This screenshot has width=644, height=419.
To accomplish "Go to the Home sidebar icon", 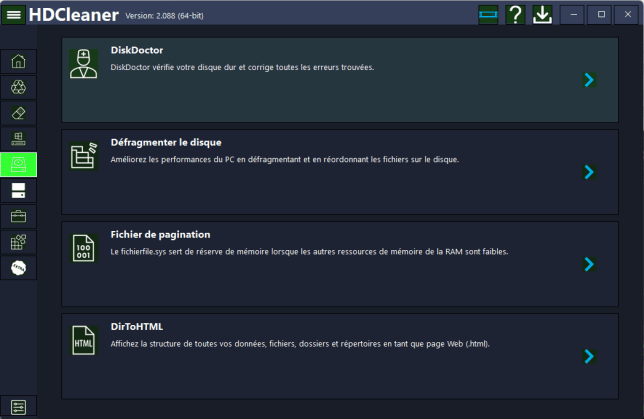I will [18, 61].
